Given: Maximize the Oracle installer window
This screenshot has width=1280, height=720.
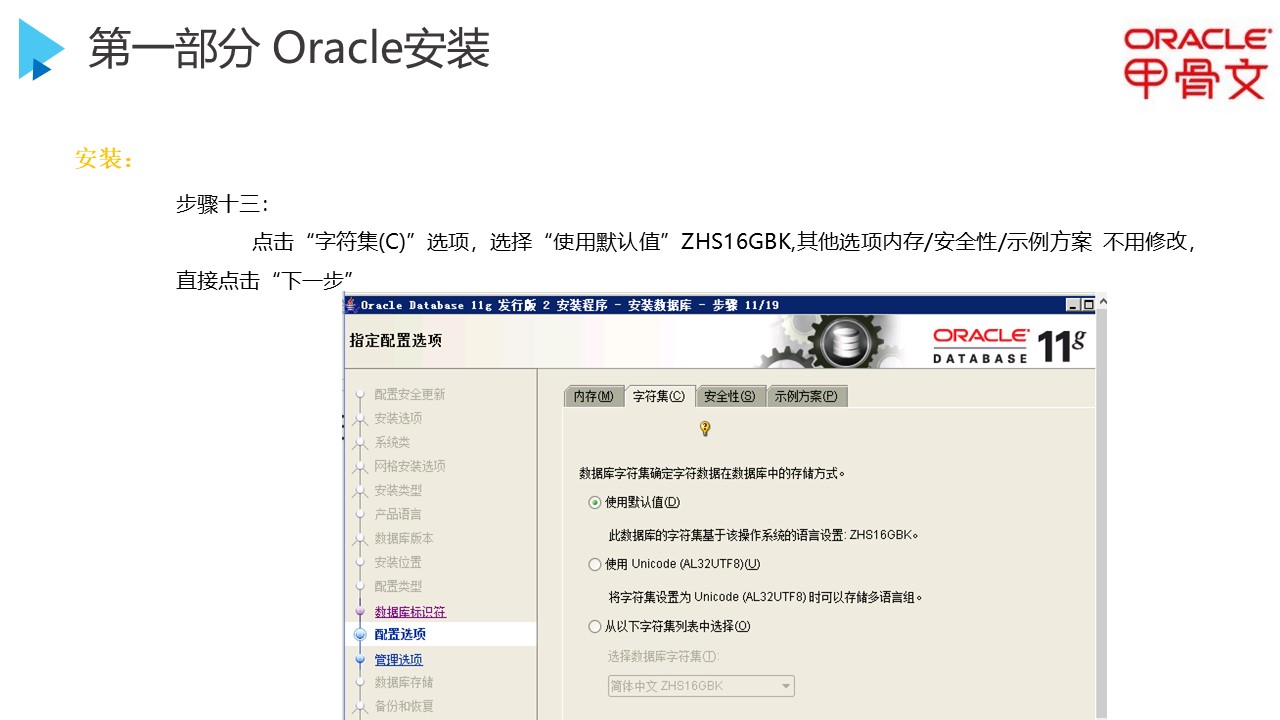Looking at the screenshot, I should (1088, 305).
